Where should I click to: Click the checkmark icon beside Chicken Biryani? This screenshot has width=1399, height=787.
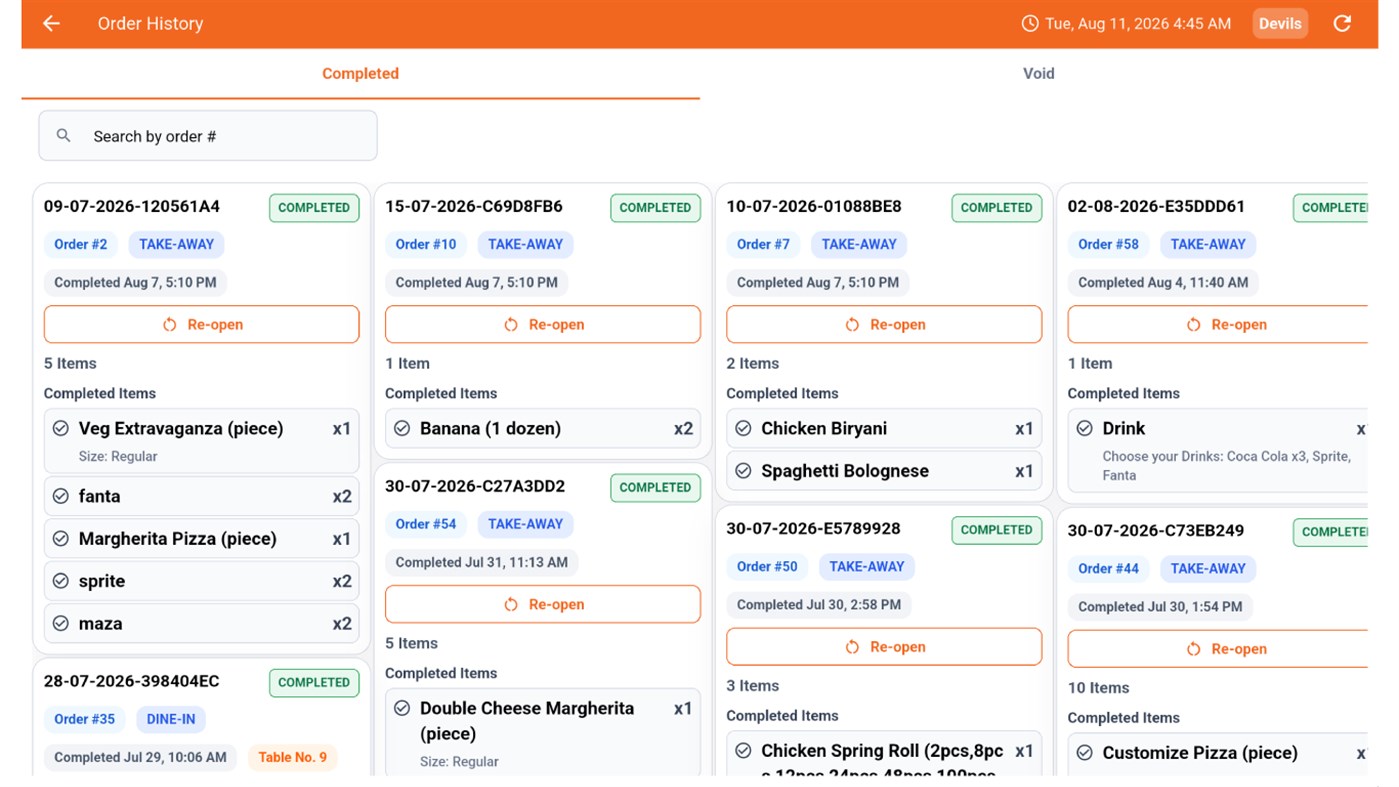(743, 428)
